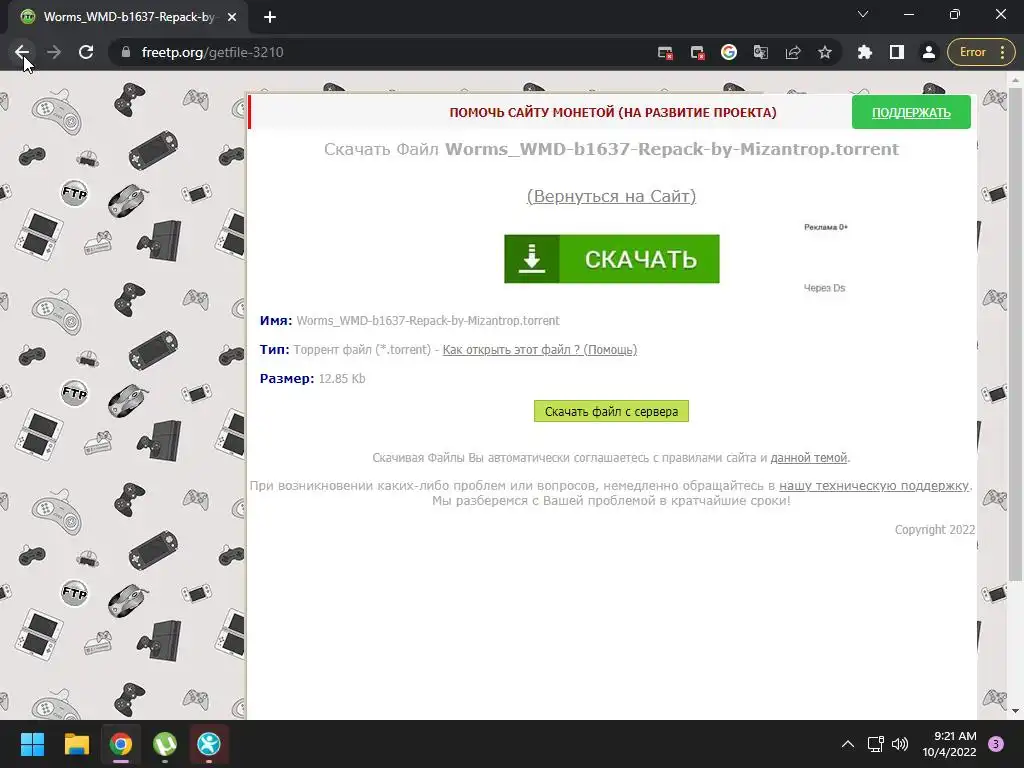Click the Copyright 2022 text
This screenshot has height=768, width=1024.
[x=935, y=530]
